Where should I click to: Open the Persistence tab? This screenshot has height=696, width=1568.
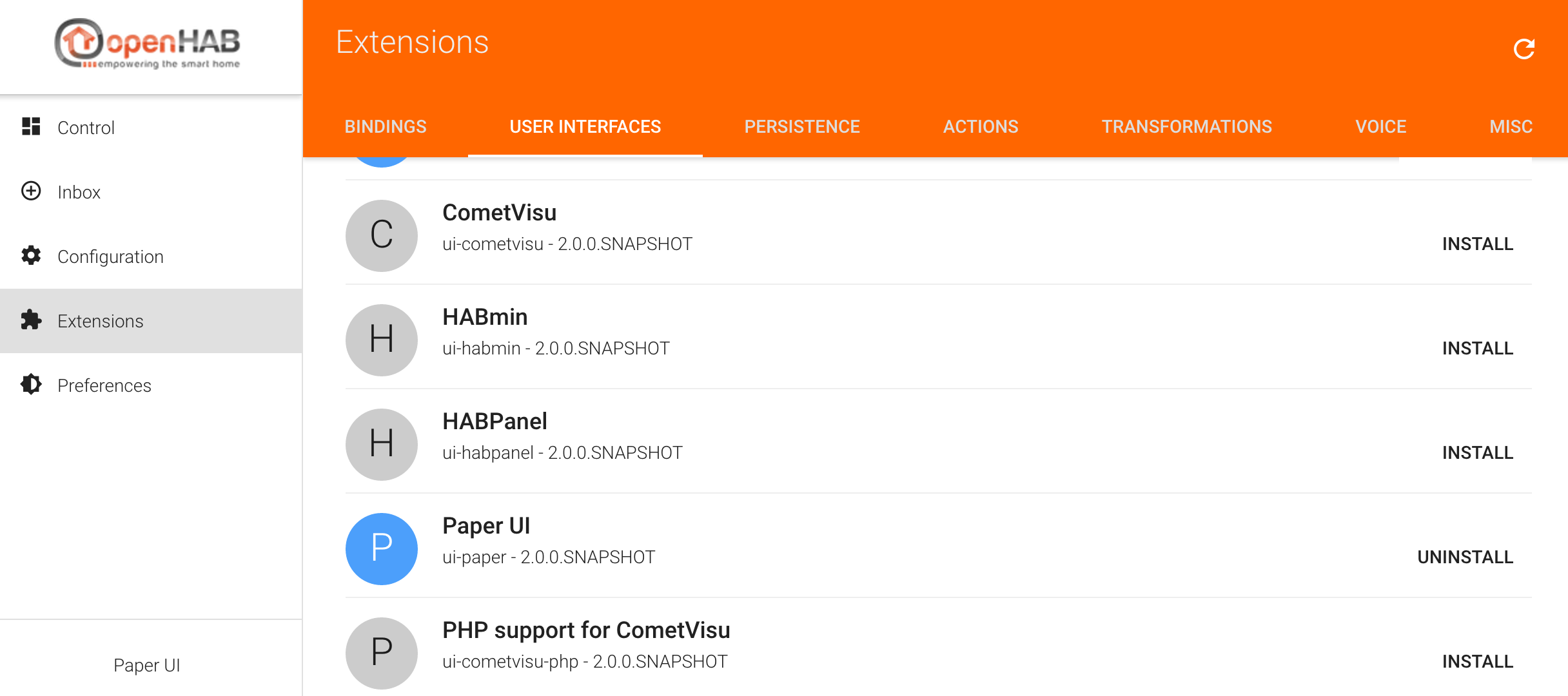802,127
